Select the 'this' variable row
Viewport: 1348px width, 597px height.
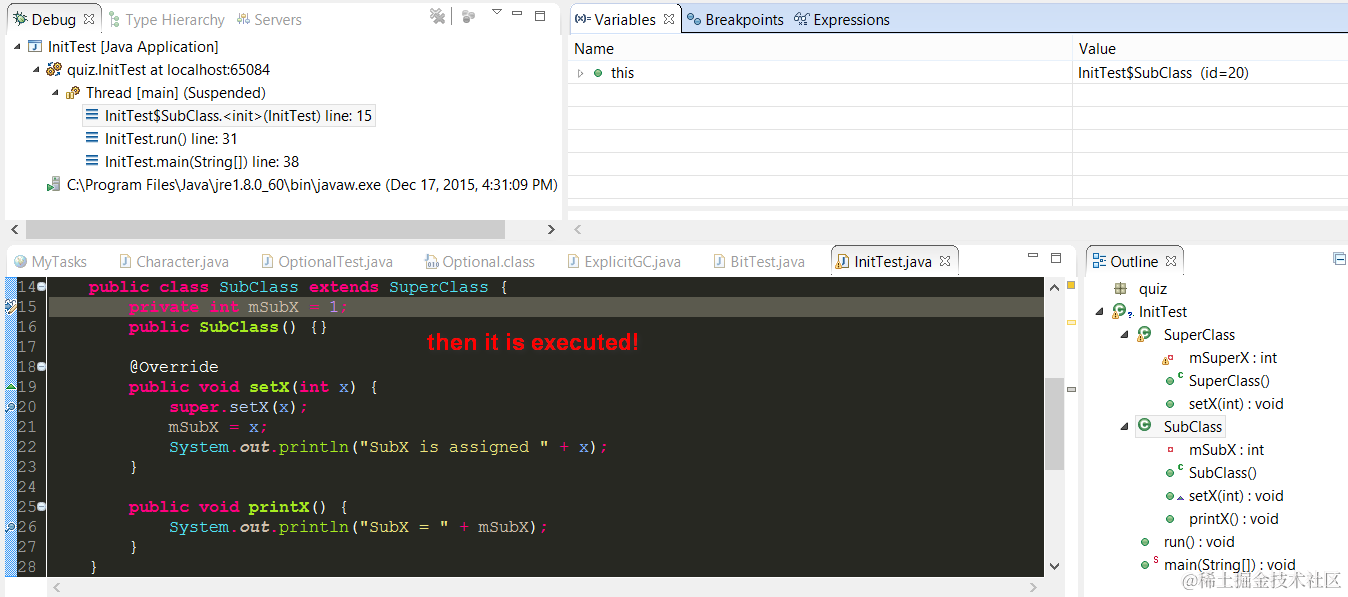958,73
